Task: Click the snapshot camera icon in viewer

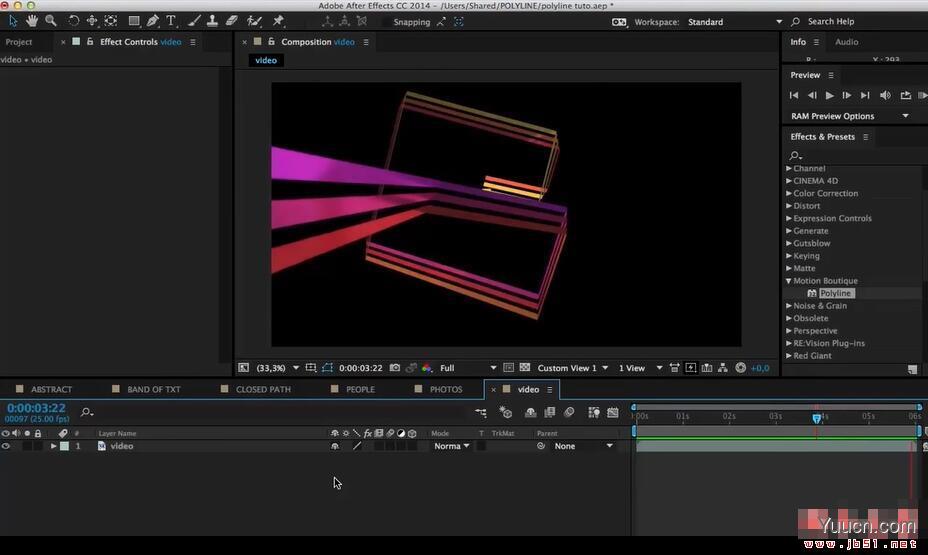Action: pyautogui.click(x=395, y=368)
